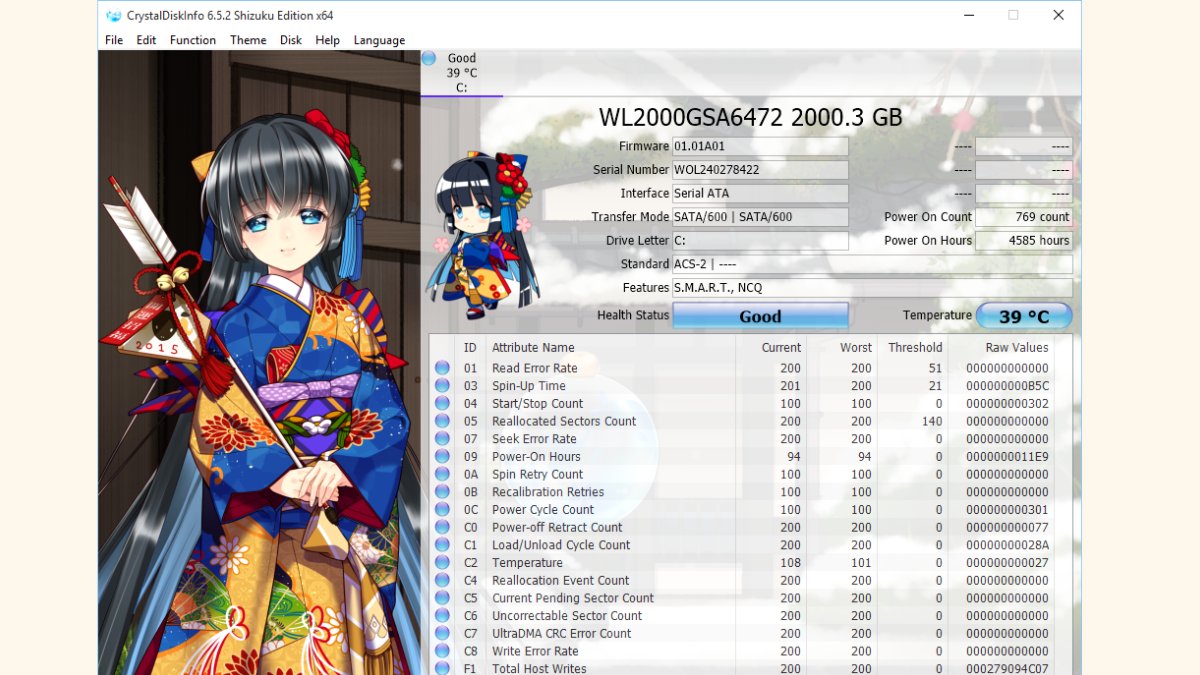Click the Power On Count value 769 count
Image resolution: width=1200 pixels, height=675 pixels.
pyautogui.click(x=1024, y=217)
